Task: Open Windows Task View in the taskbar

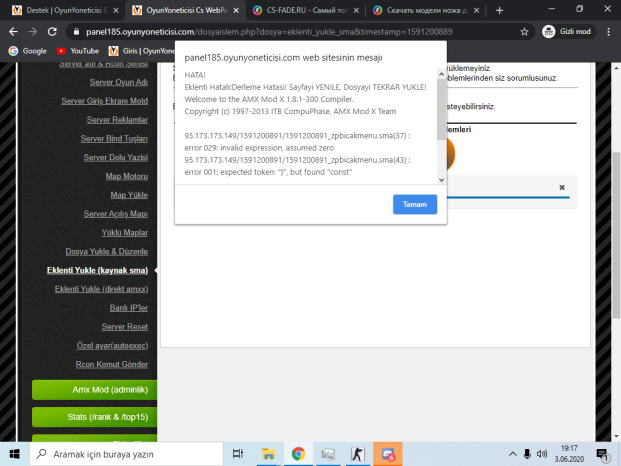Action: tap(238, 454)
